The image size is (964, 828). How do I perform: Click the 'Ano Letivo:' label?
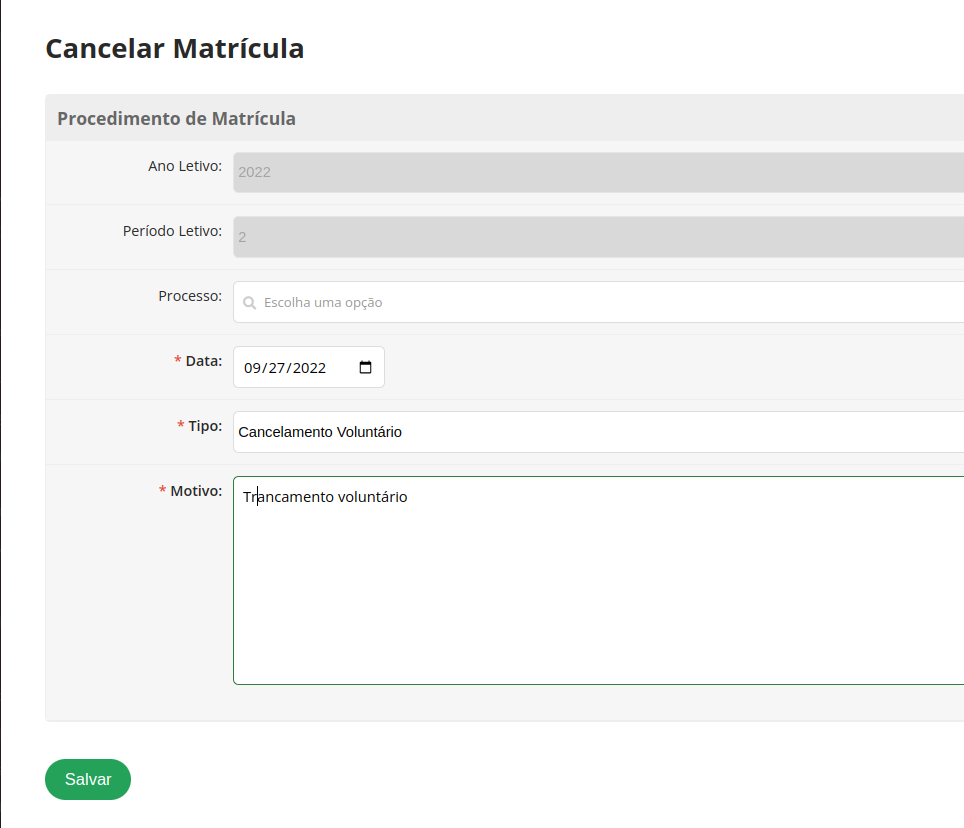[185, 166]
